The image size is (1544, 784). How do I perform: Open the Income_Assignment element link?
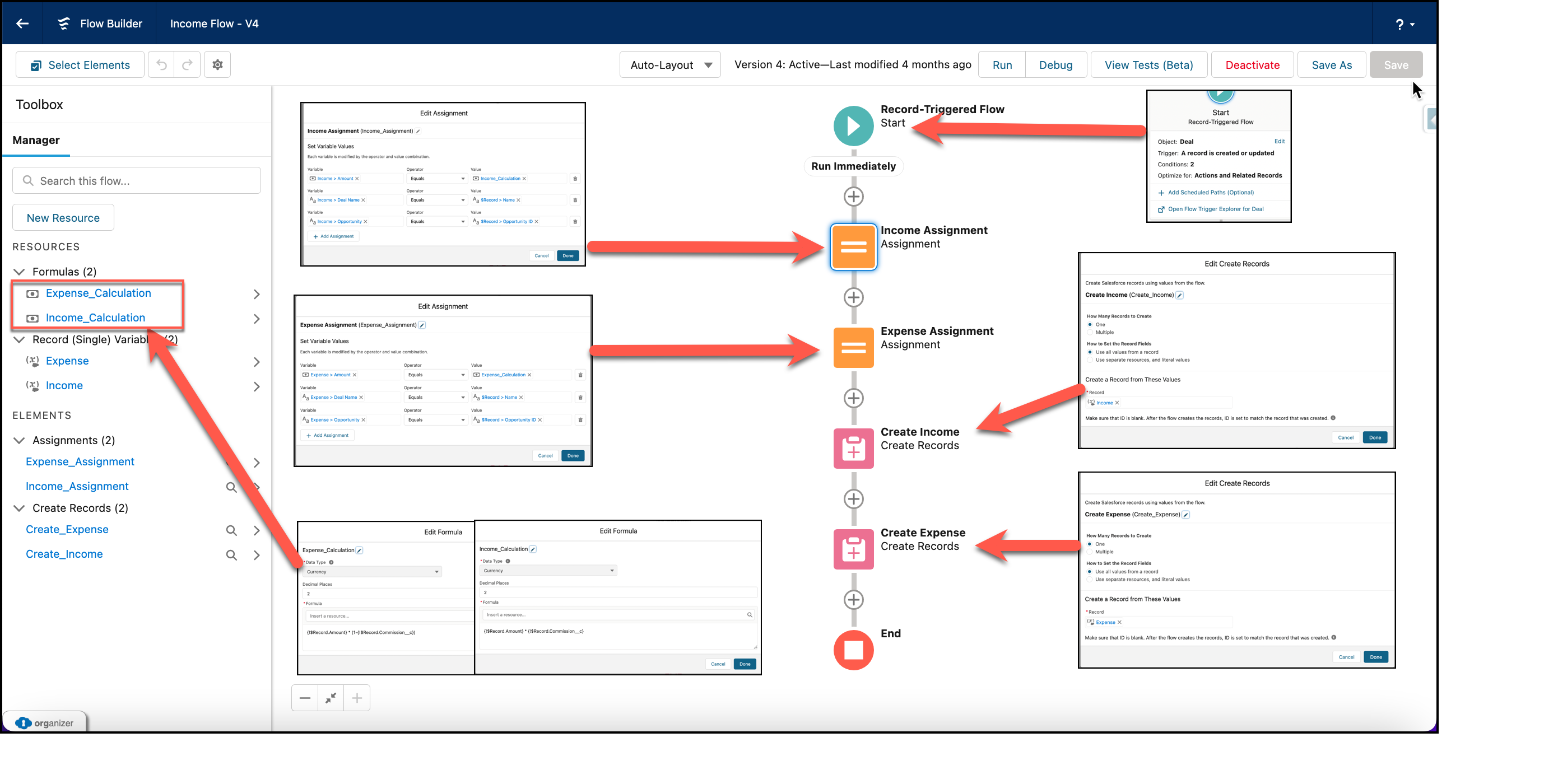(x=77, y=486)
